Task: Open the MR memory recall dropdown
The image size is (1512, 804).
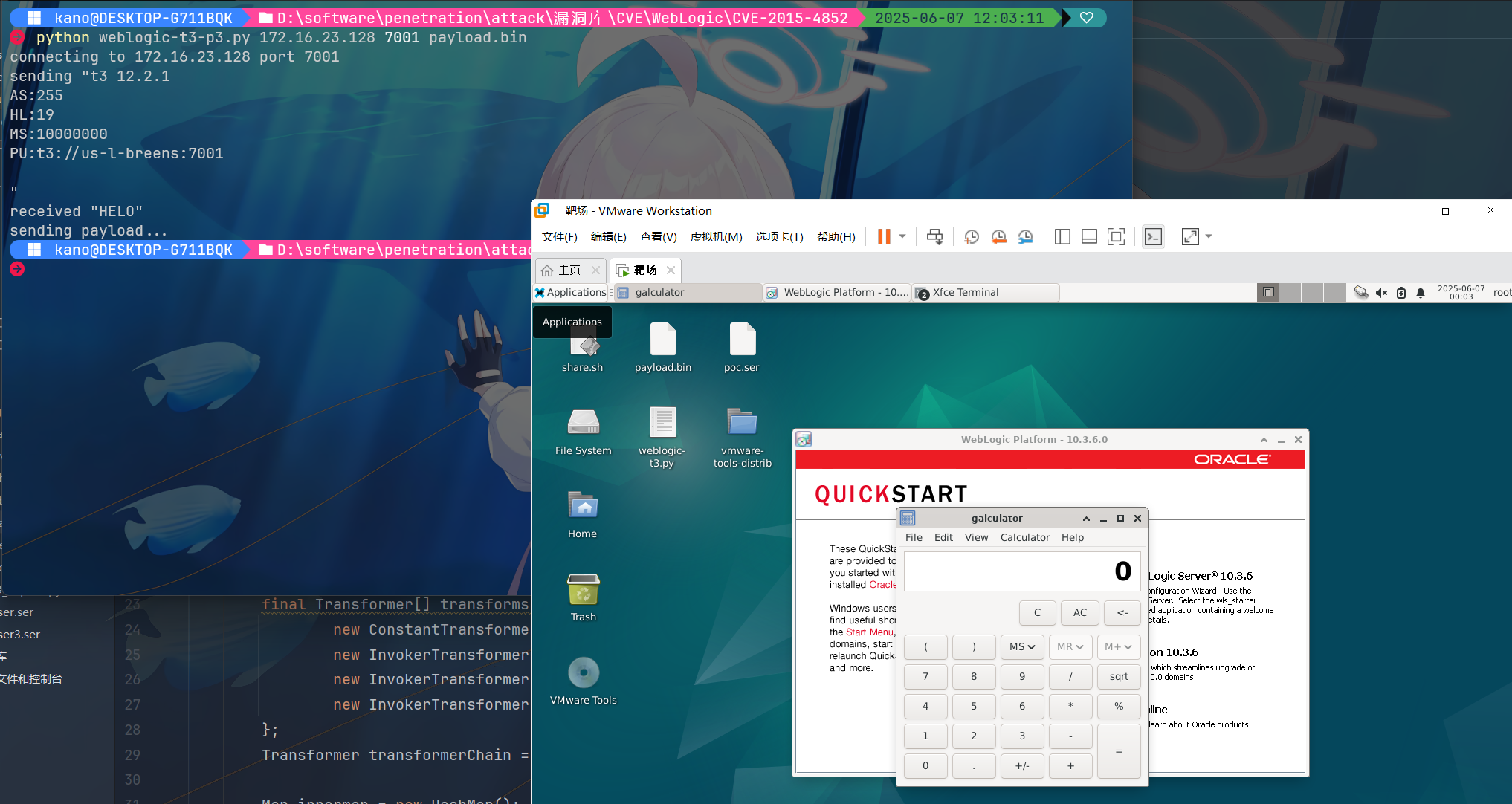Action: coord(1070,647)
